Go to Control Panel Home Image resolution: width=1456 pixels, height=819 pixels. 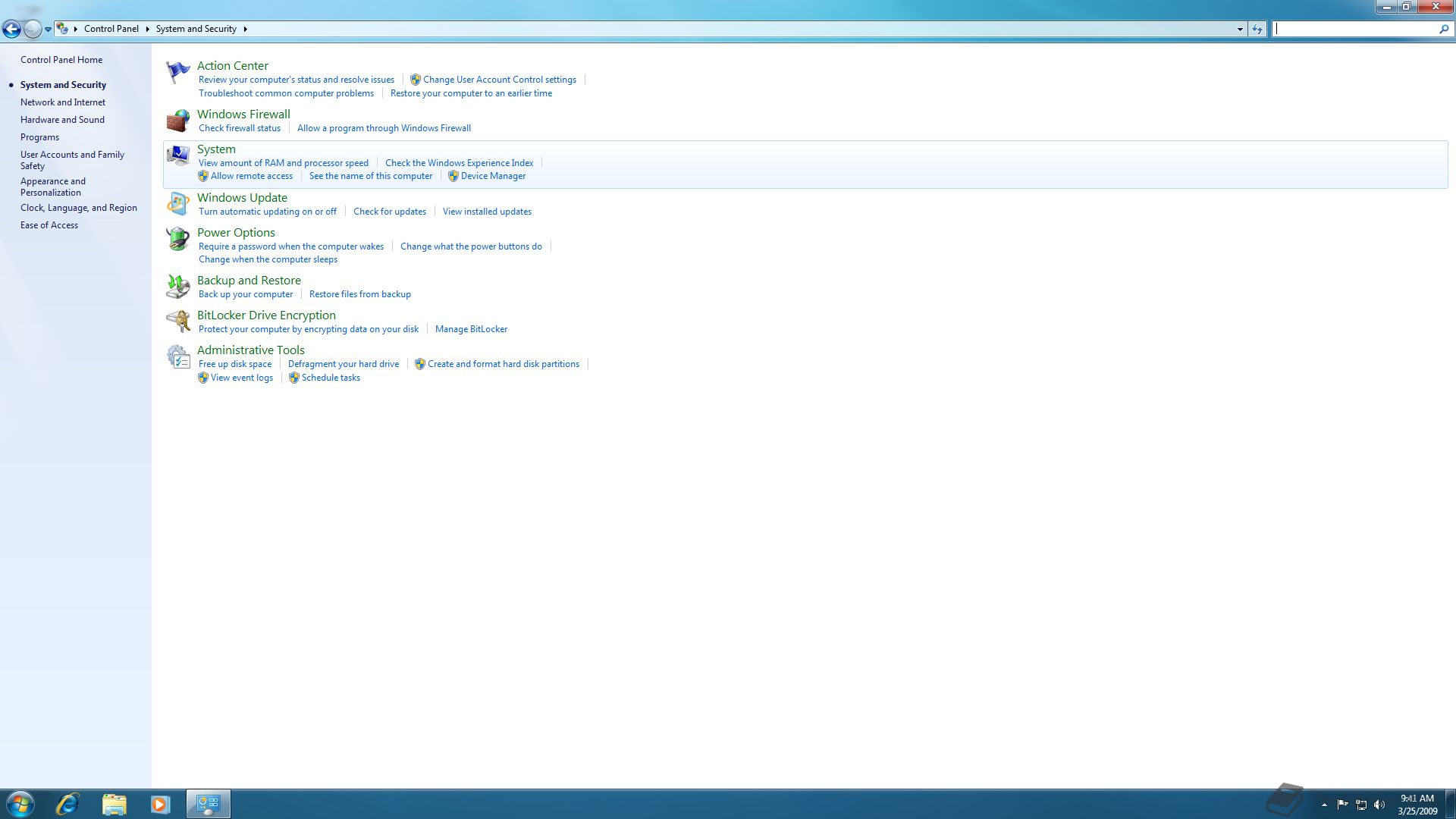[61, 60]
